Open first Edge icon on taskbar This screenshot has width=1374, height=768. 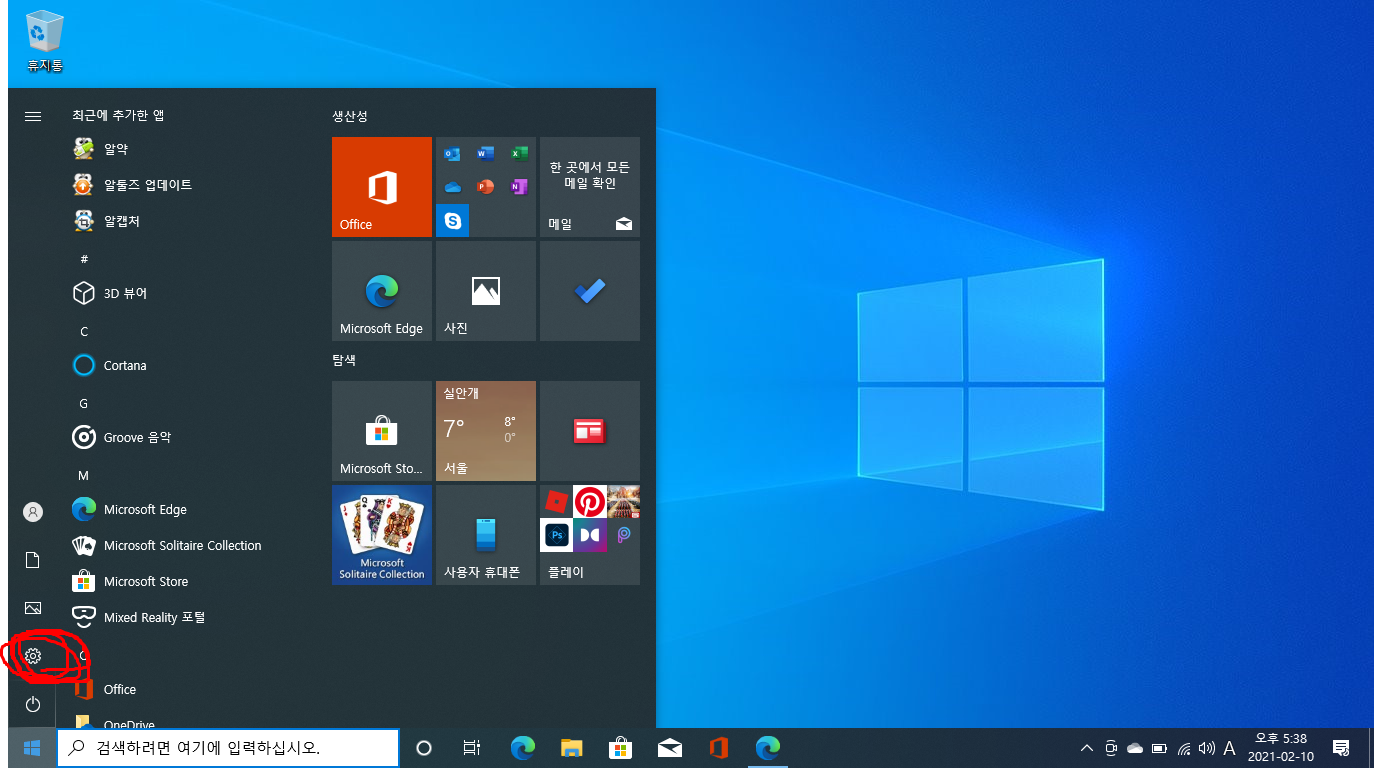coord(522,747)
